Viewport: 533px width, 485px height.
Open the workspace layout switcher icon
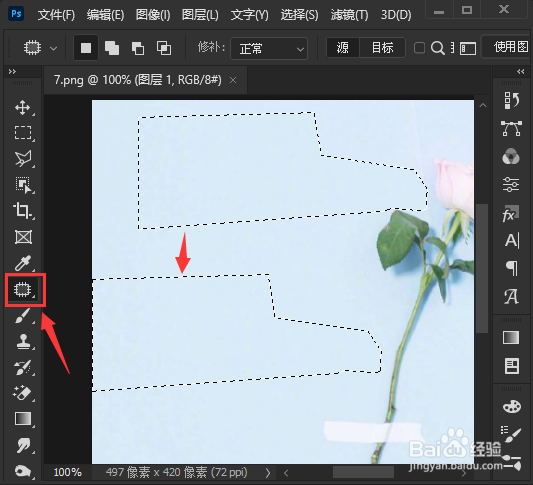coord(468,48)
